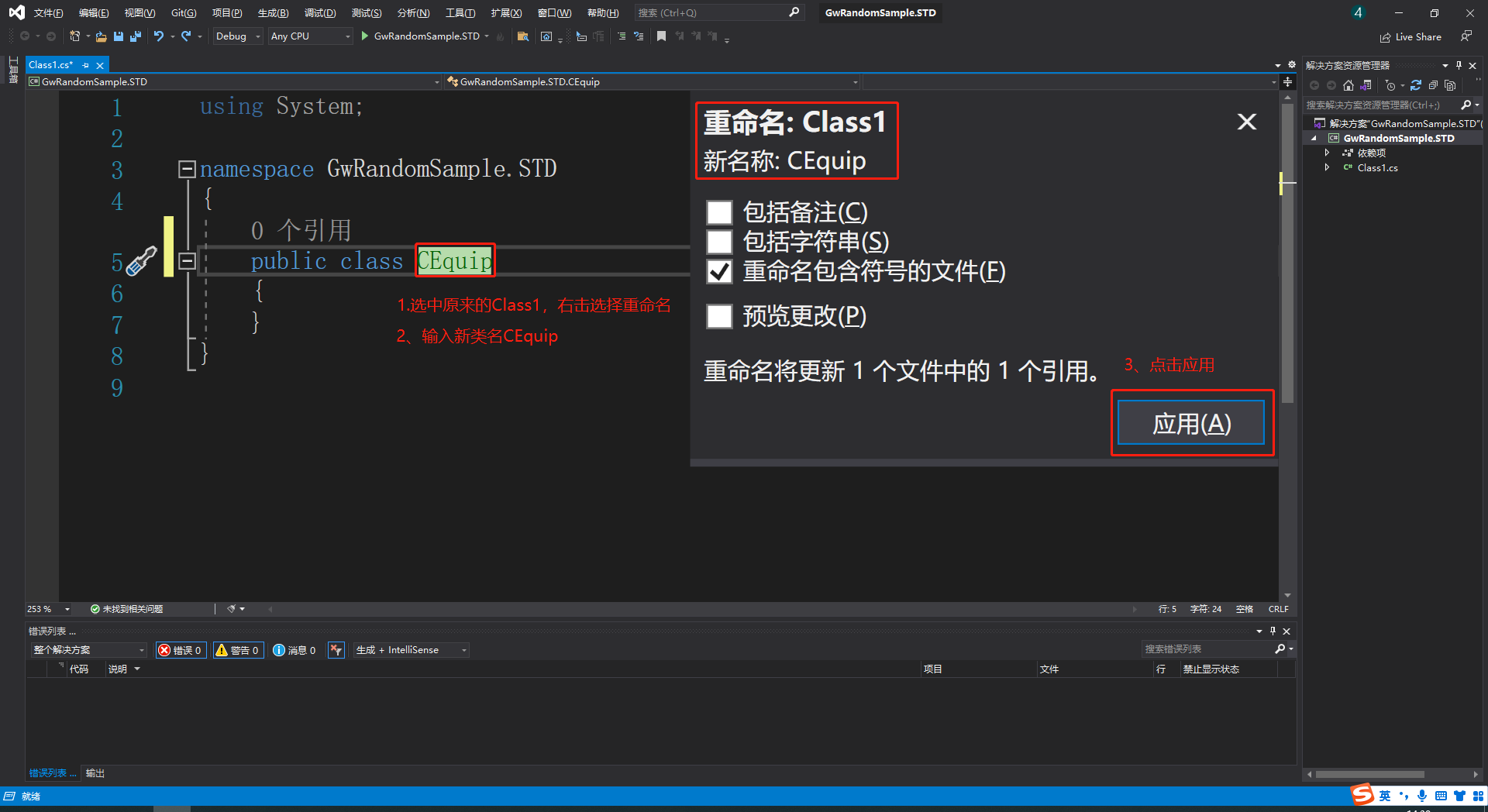1488x812 pixels.
Task: Click the Solution Explorer search field
Action: click(1379, 105)
